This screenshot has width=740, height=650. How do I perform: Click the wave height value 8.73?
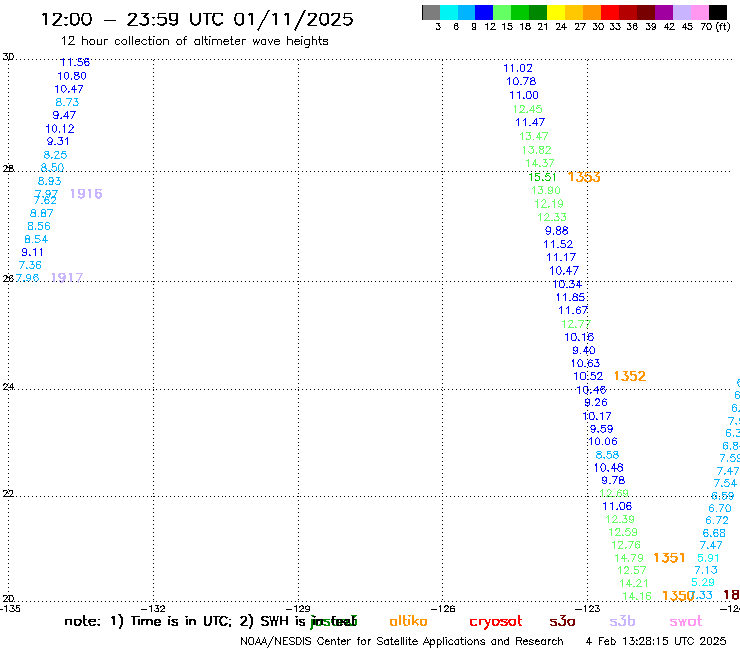click(x=67, y=102)
